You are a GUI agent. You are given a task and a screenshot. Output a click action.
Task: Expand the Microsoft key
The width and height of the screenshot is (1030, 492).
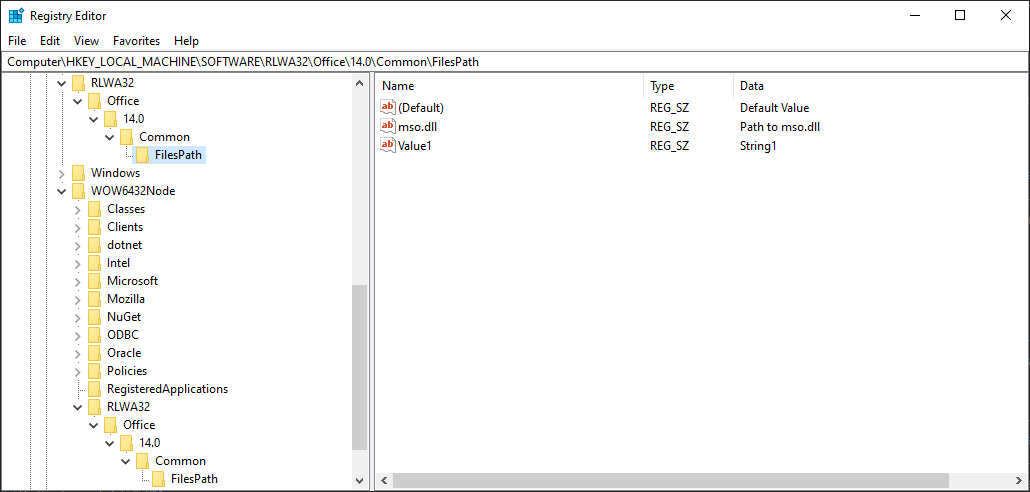(78, 281)
